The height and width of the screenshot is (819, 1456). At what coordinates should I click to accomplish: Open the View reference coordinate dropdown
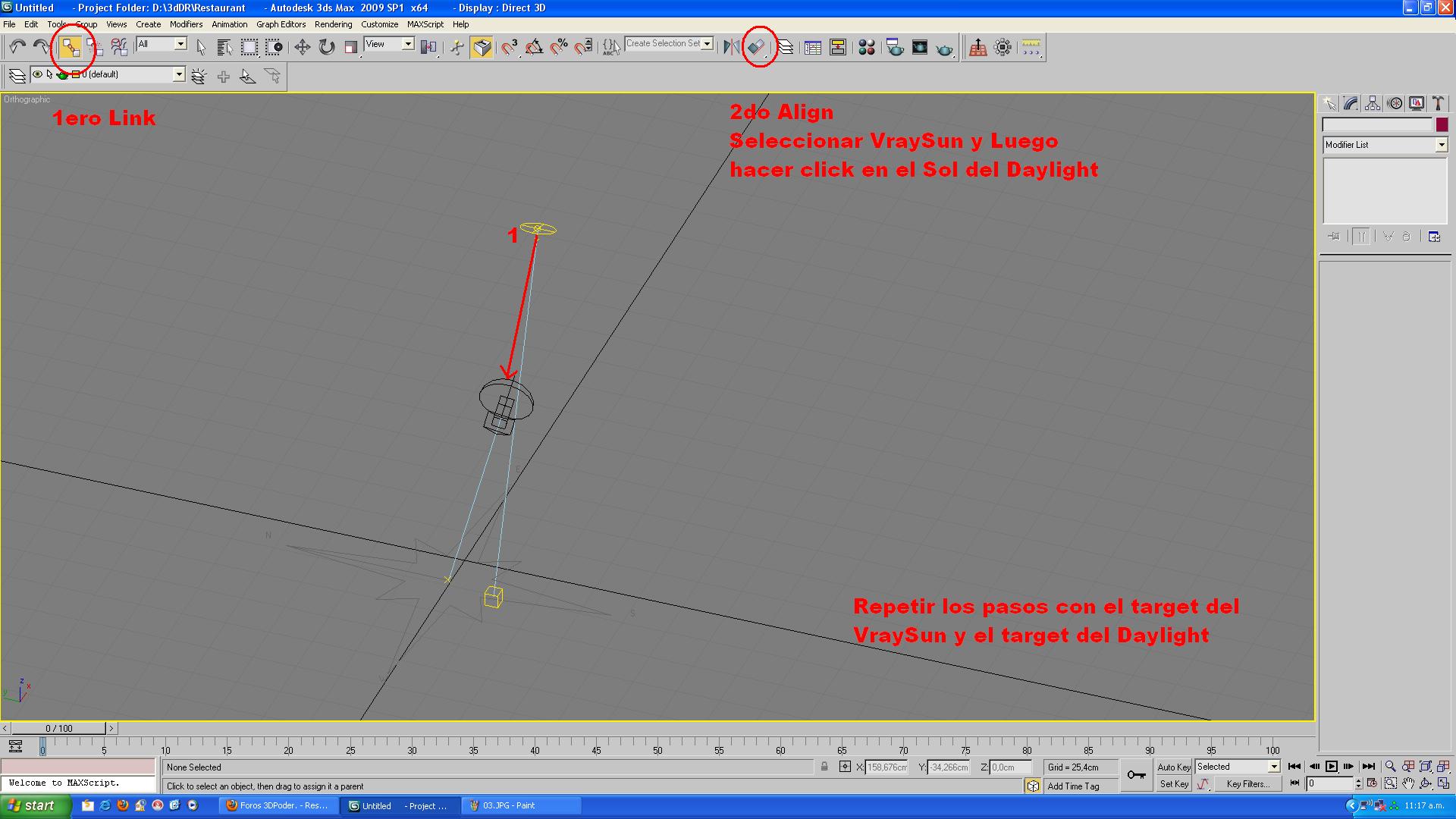407,45
